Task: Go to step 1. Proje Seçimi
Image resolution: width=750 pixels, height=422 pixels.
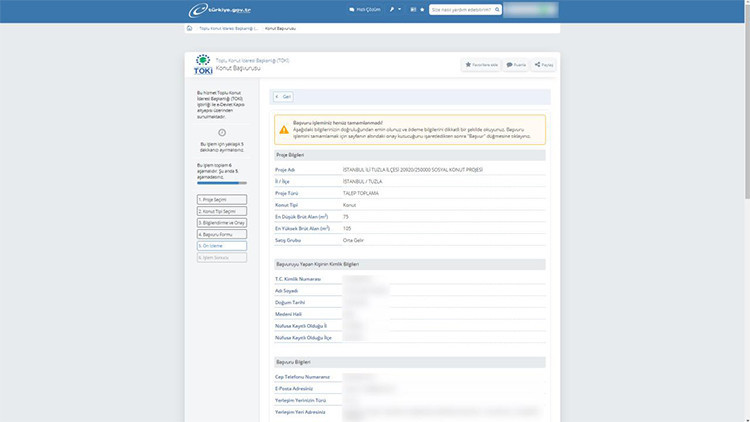Action: point(221,199)
